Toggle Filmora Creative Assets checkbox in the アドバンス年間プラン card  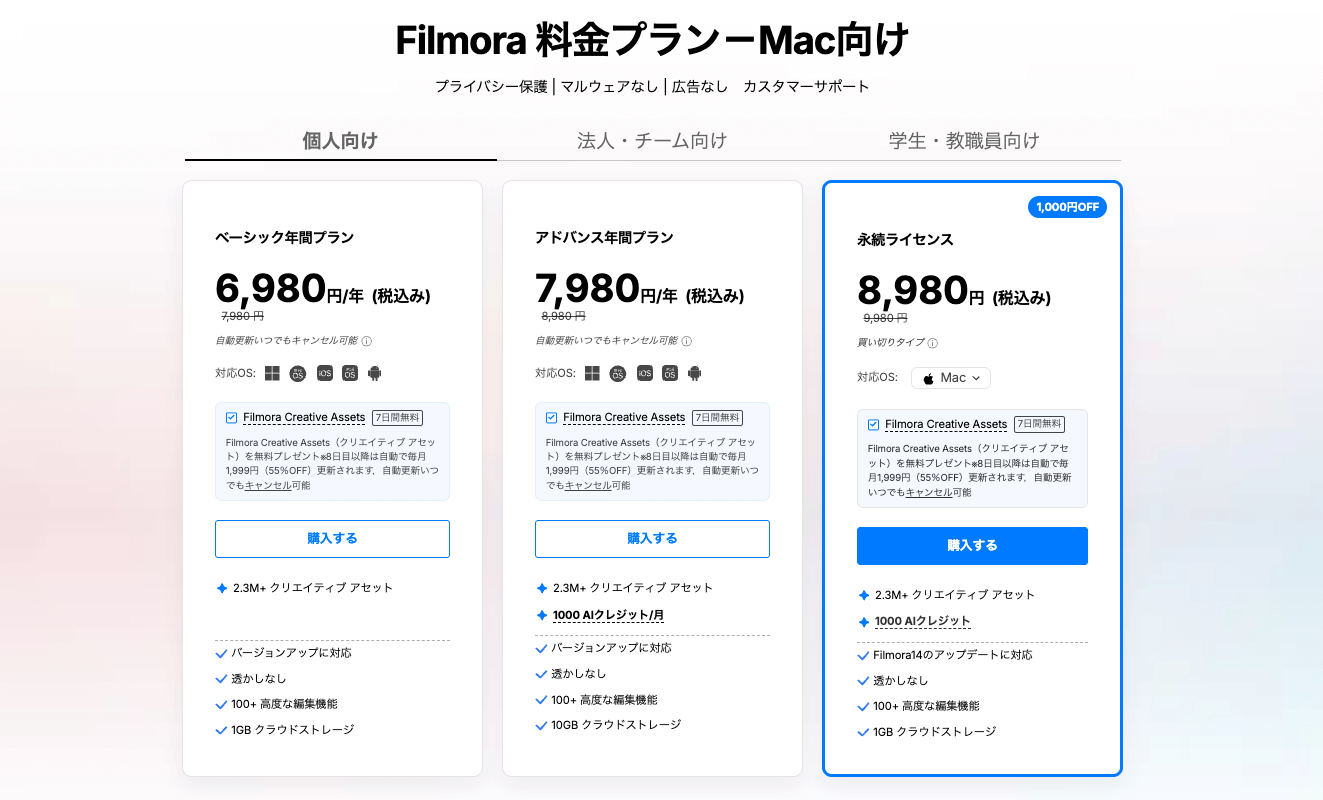pos(552,417)
